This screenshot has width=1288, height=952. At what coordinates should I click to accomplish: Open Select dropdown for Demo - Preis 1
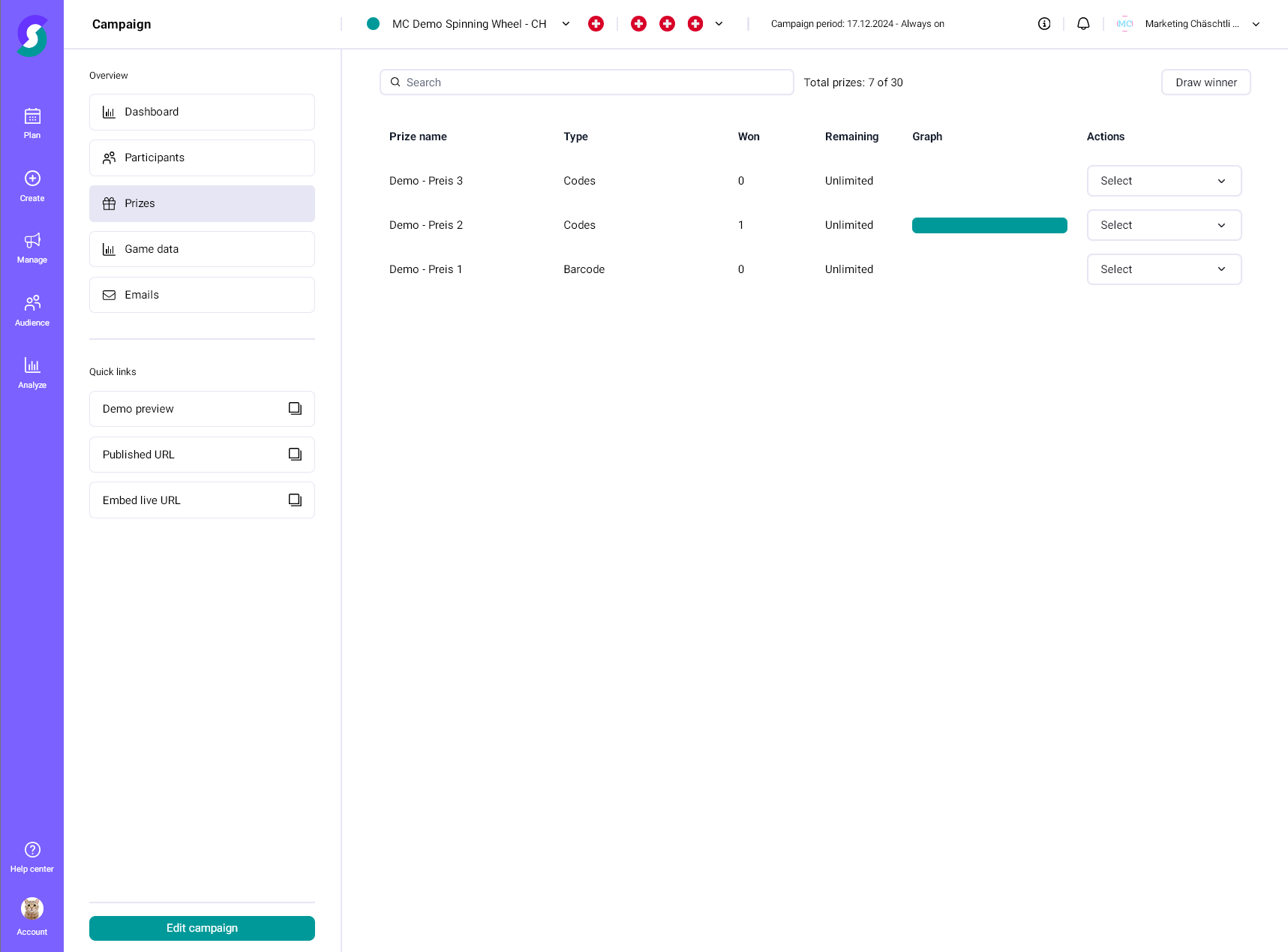coord(1163,269)
